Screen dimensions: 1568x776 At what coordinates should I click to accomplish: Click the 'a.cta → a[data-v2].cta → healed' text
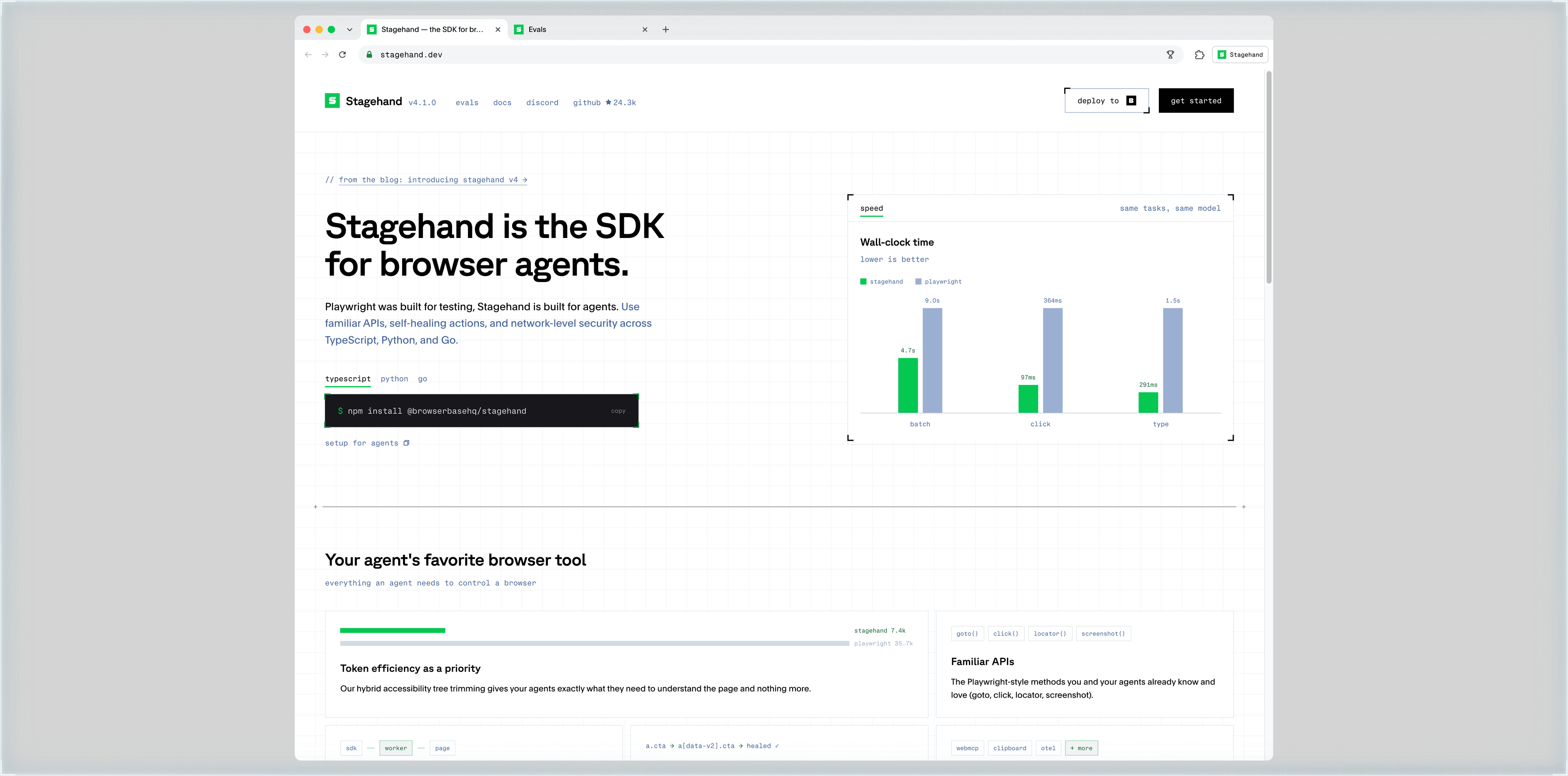712,745
